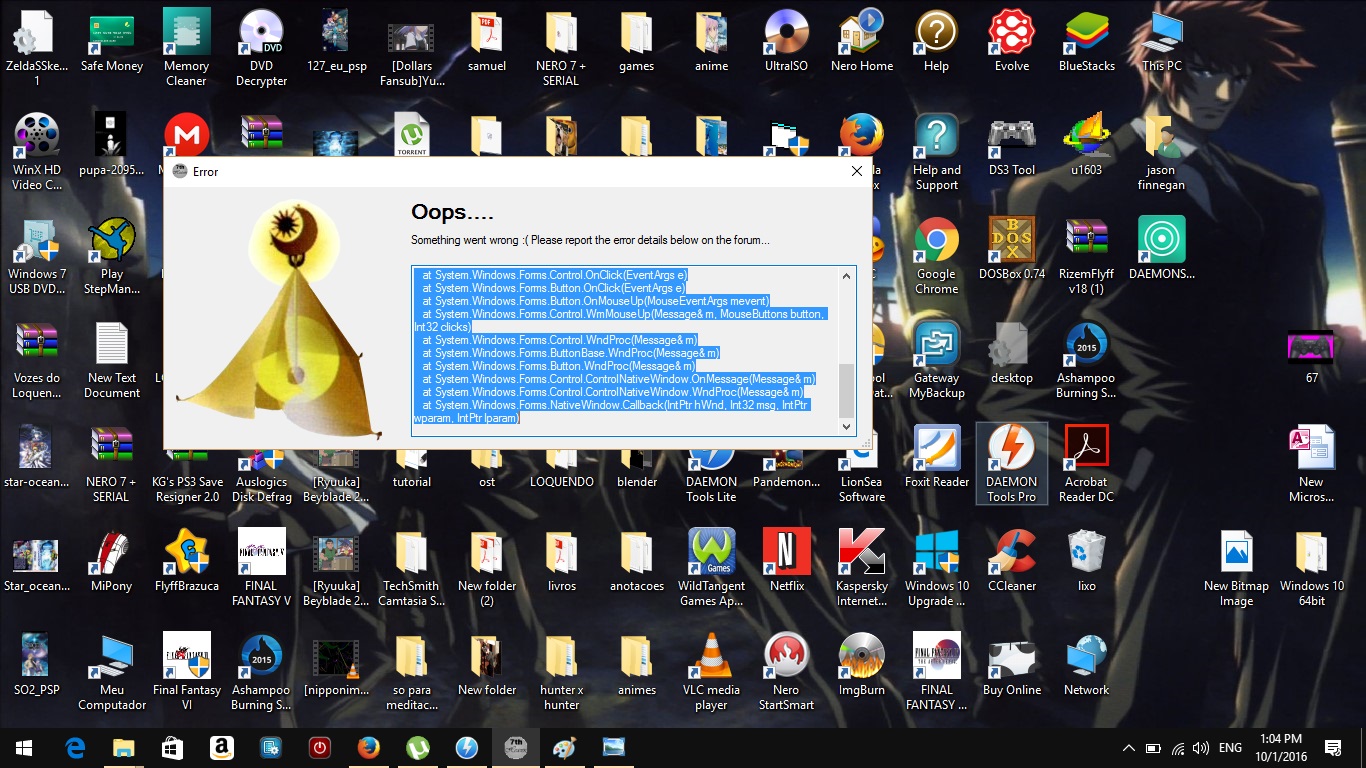Viewport: 1366px width, 768px height.
Task: Select the New Bitmap Image icon
Action: click(x=1236, y=568)
